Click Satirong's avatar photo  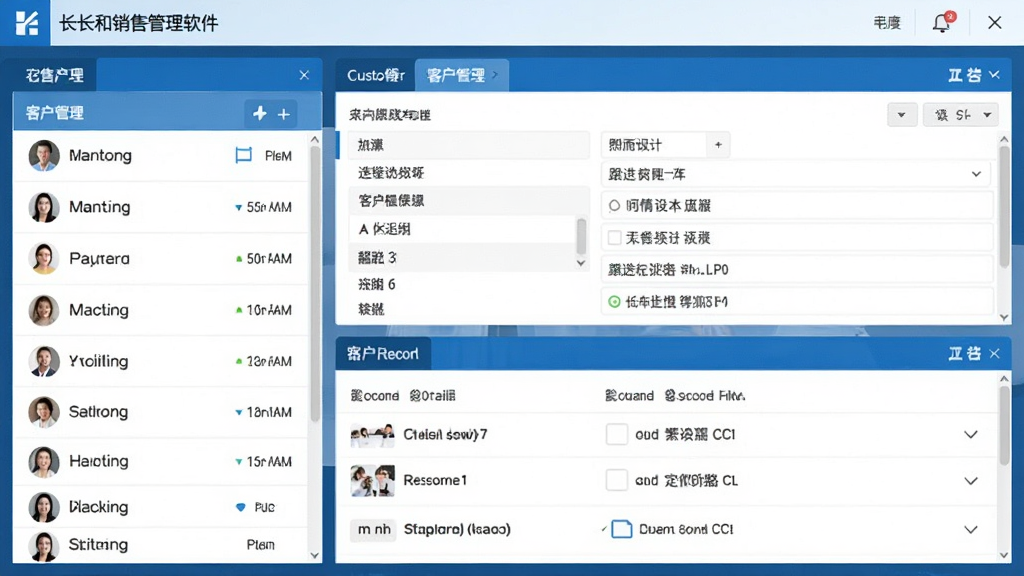[44, 412]
